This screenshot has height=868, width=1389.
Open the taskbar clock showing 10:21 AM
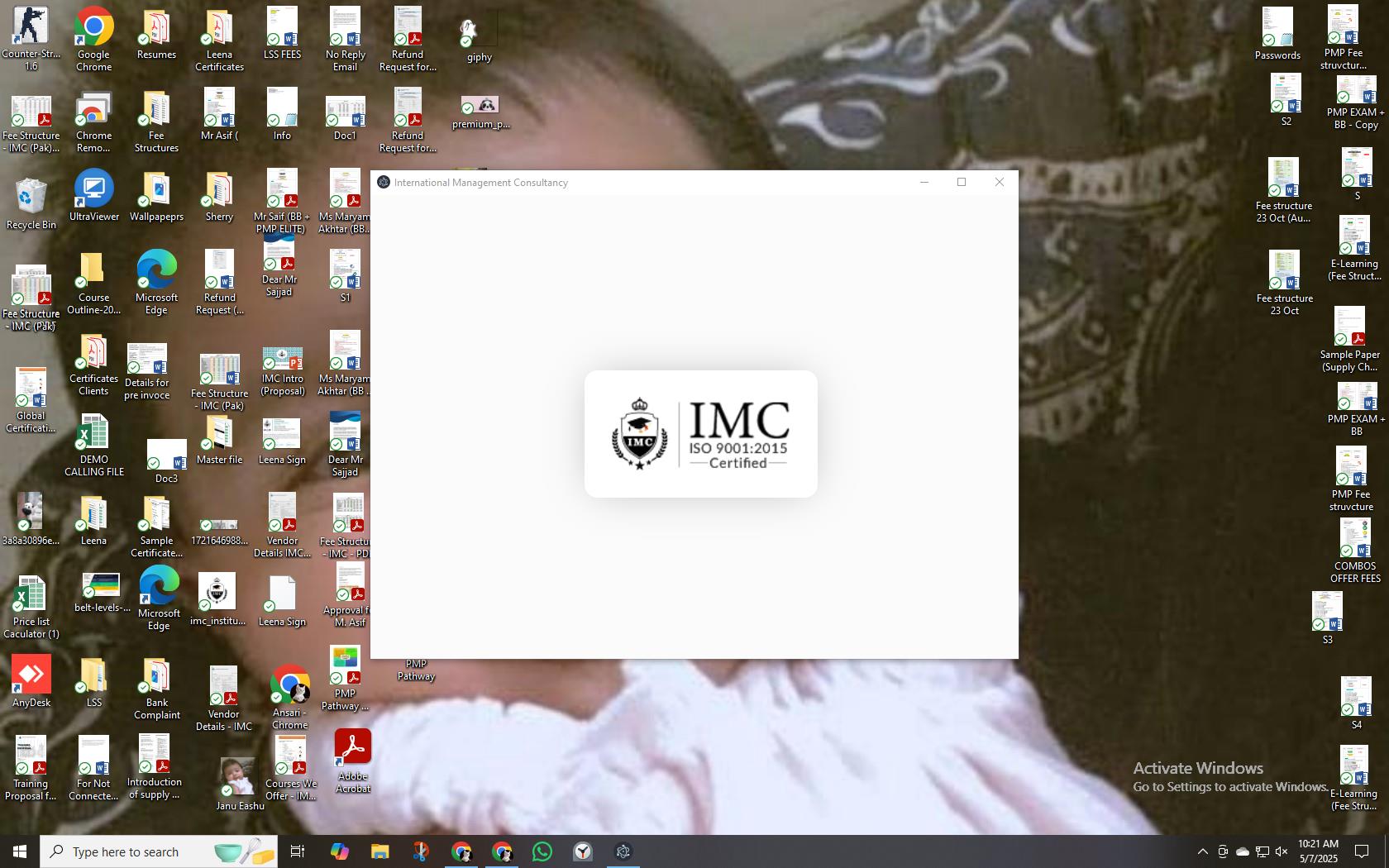[x=1318, y=851]
